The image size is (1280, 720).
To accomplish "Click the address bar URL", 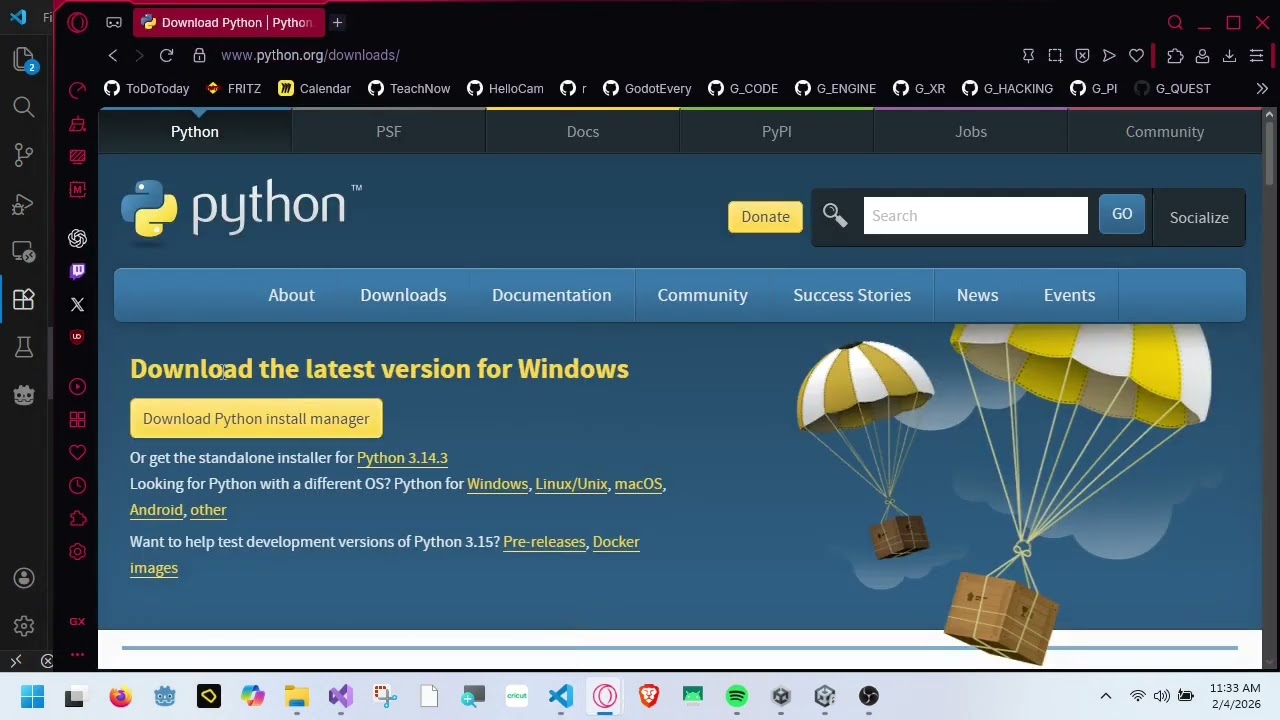I will point(310,55).
